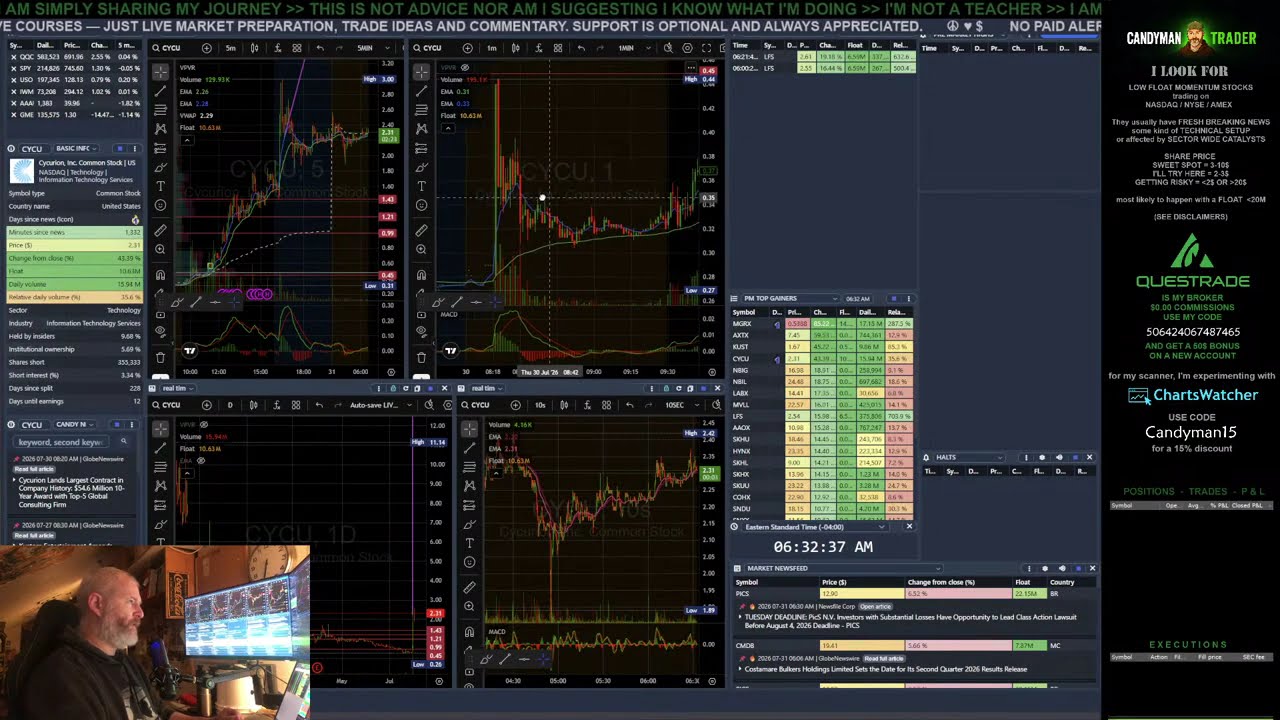
Task: Toggle EMA visibility eye in daily chart legend
Action: pyautogui.click(x=200, y=460)
